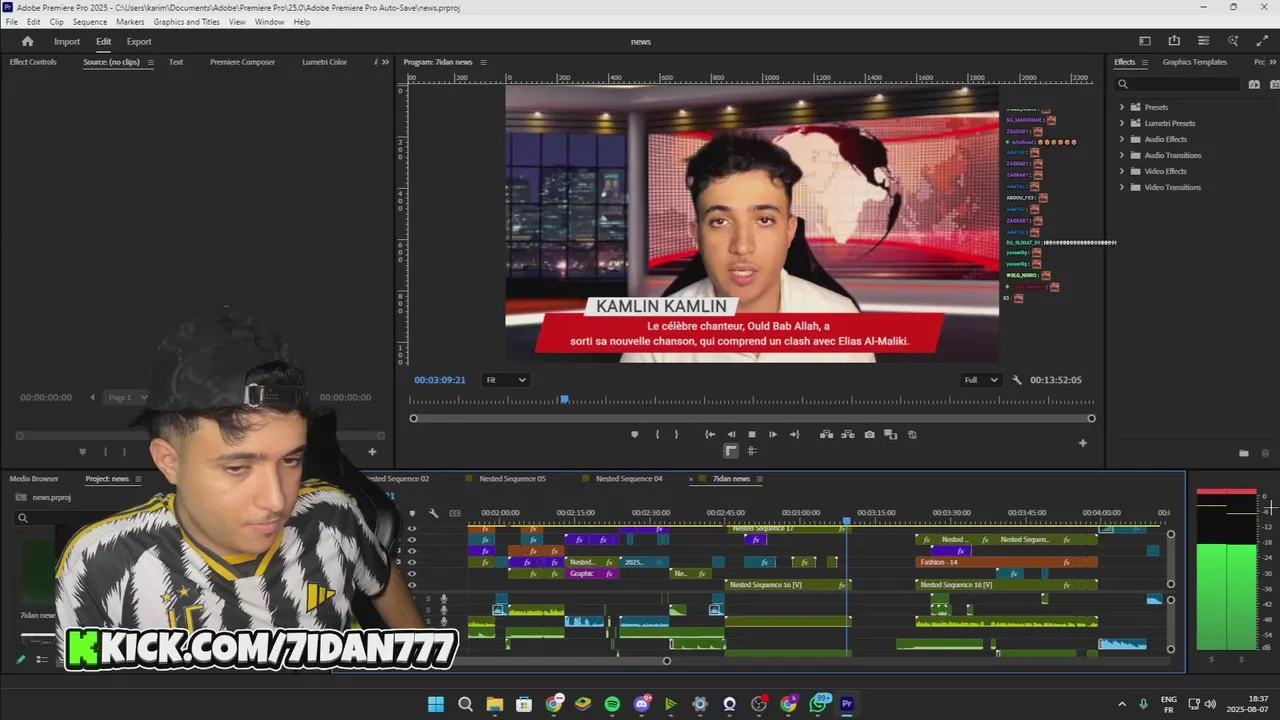Open the Full playback resolution dropdown
The height and width of the screenshot is (720, 1280).
981,380
